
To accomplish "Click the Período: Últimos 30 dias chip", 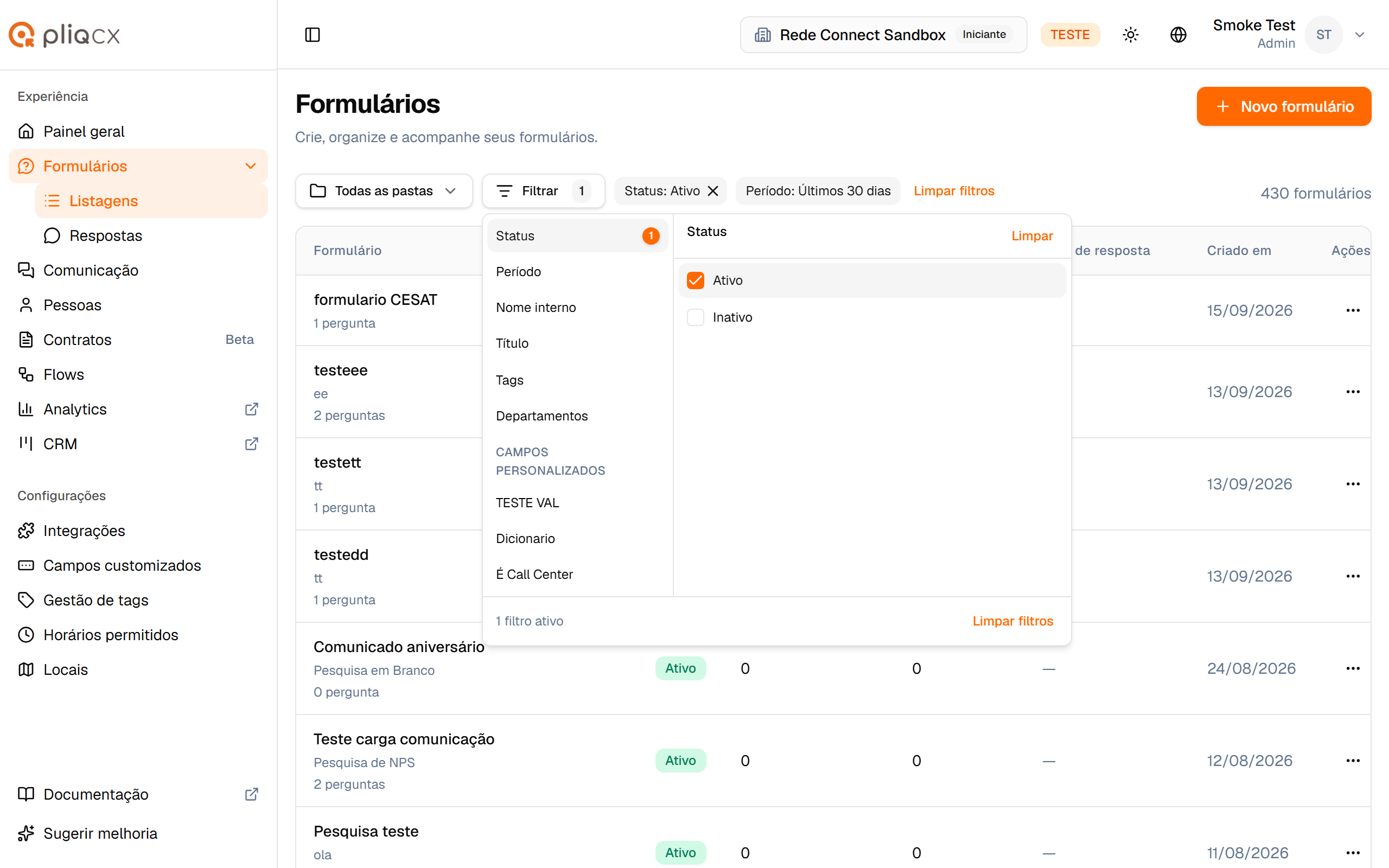I will pos(818,190).
